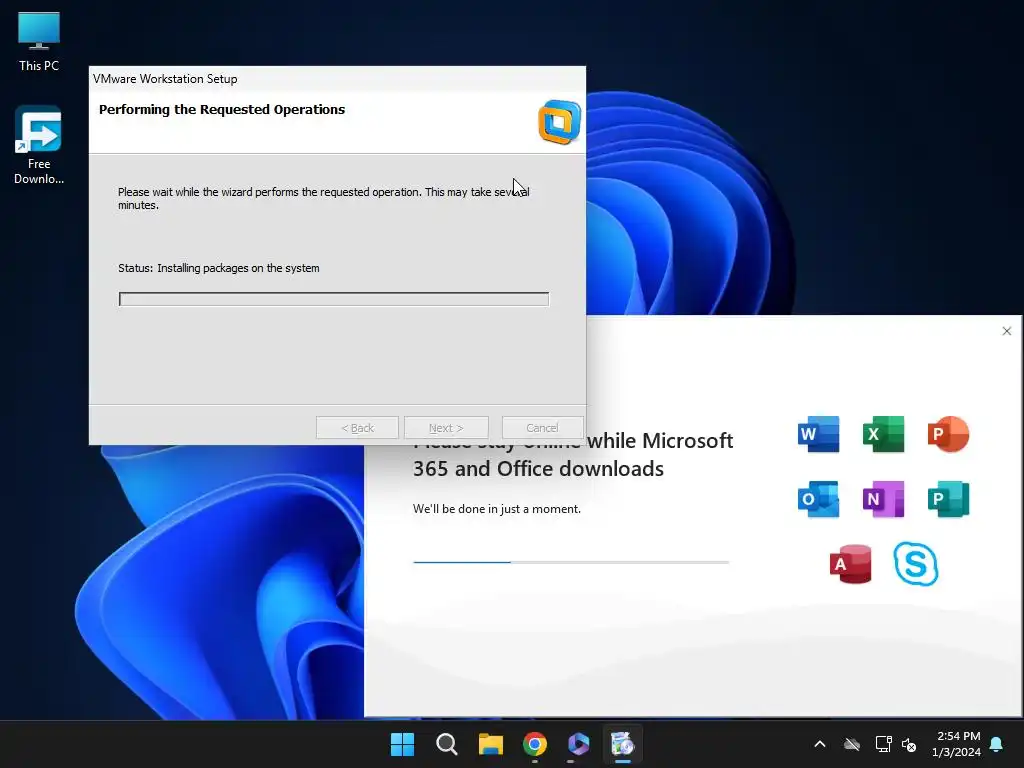This screenshot has height=768, width=1024.
Task: Open the Windows Start menu
Action: point(402,744)
